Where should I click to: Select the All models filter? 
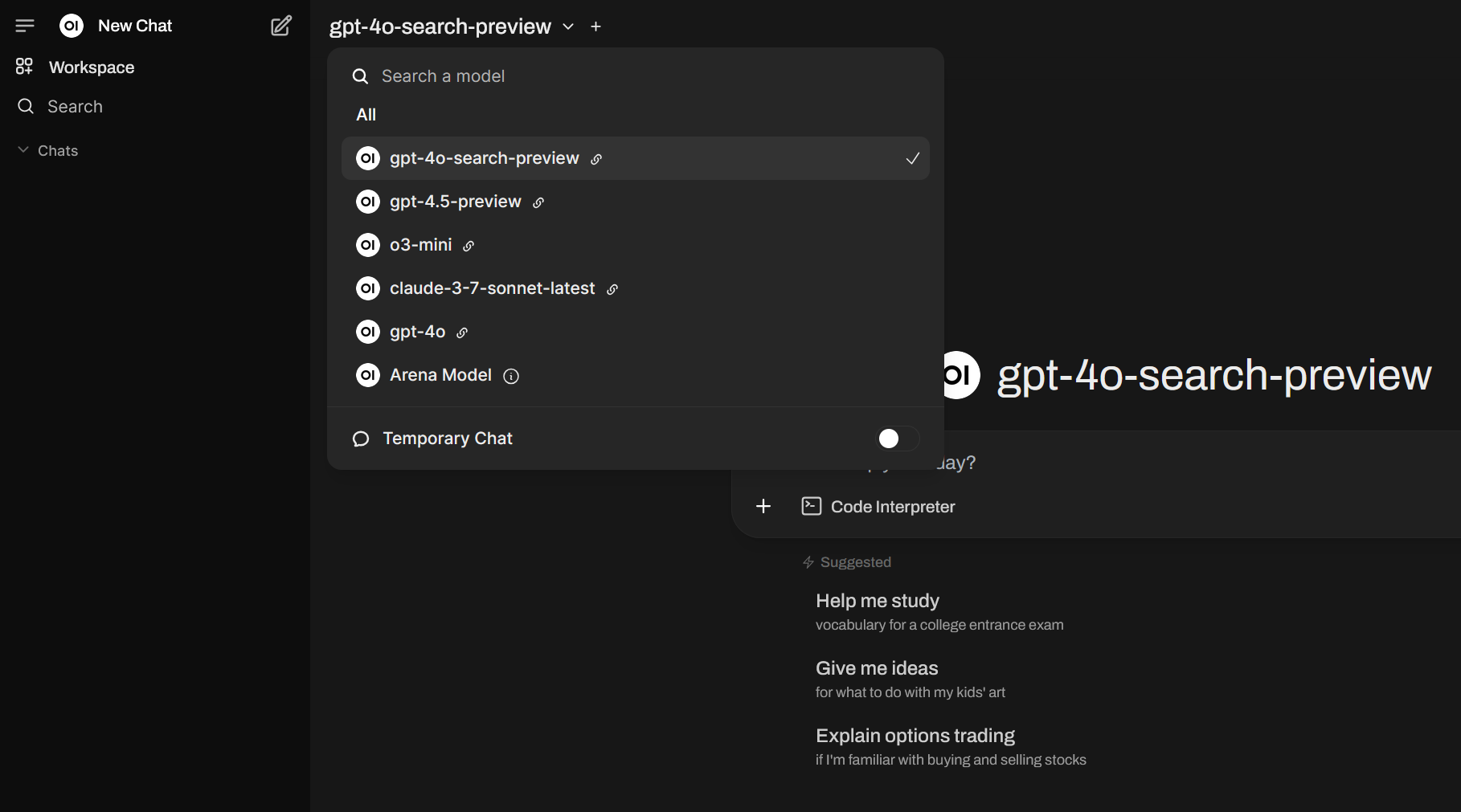(366, 114)
